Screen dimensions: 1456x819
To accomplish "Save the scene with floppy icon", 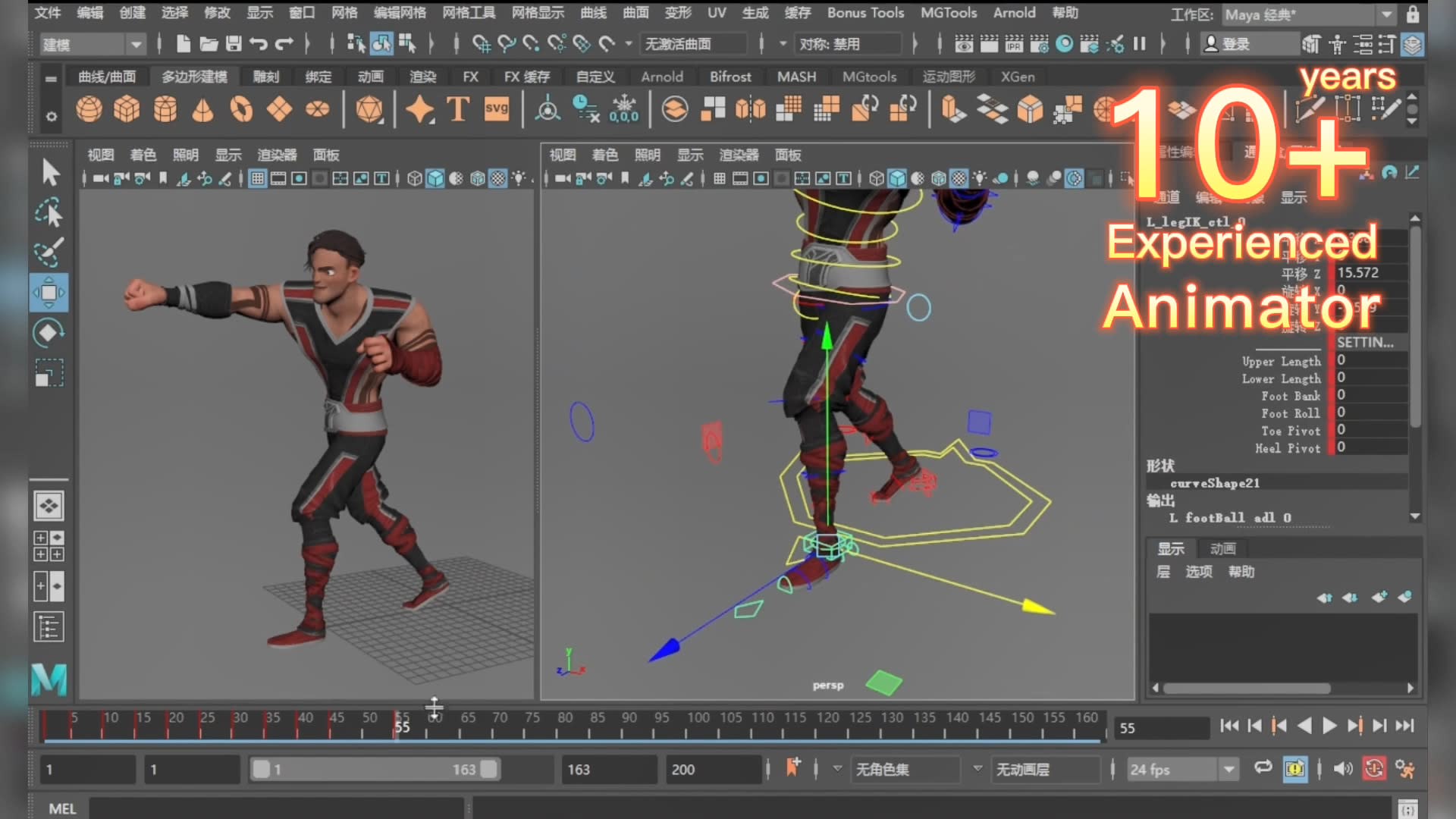I will coord(234,44).
